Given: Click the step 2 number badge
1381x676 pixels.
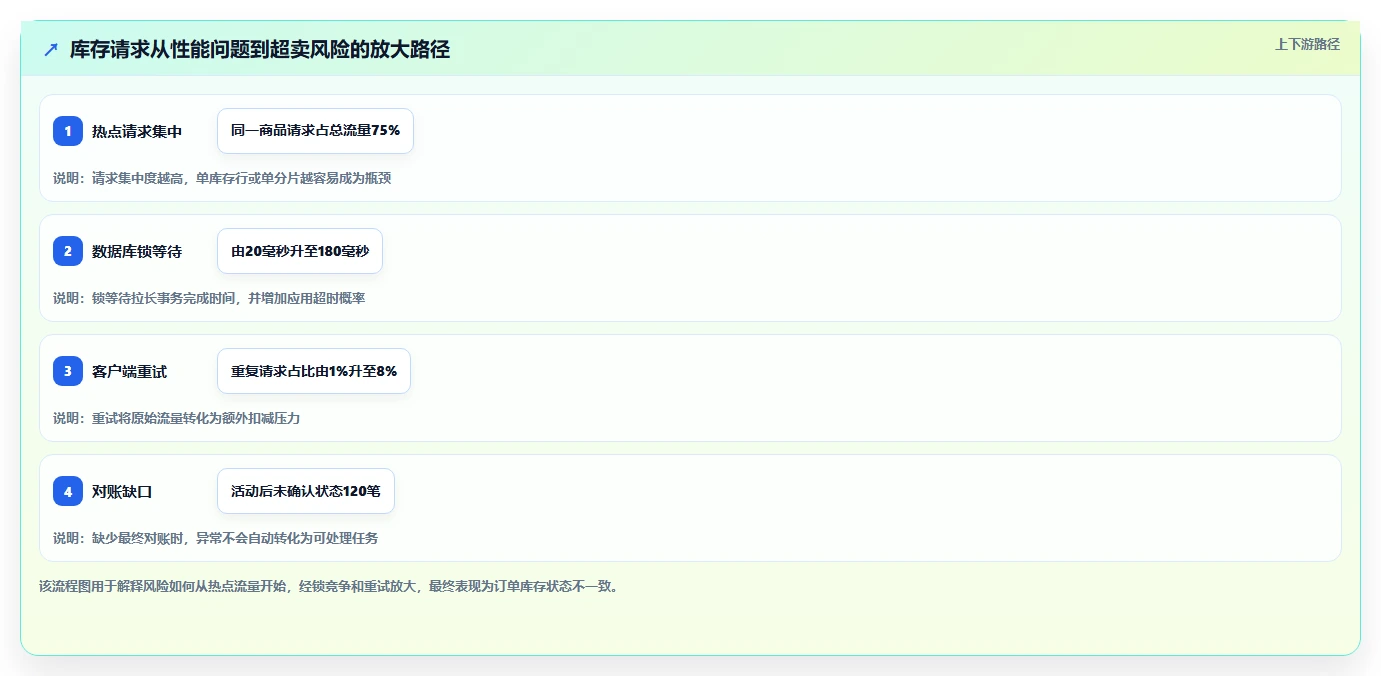Looking at the screenshot, I should coord(68,251).
